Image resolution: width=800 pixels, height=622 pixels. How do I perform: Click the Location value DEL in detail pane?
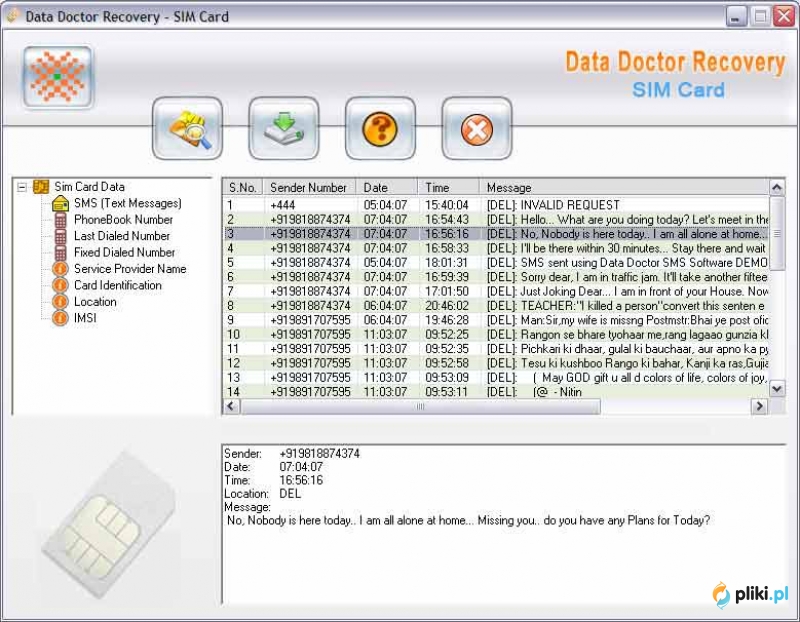(x=290, y=493)
